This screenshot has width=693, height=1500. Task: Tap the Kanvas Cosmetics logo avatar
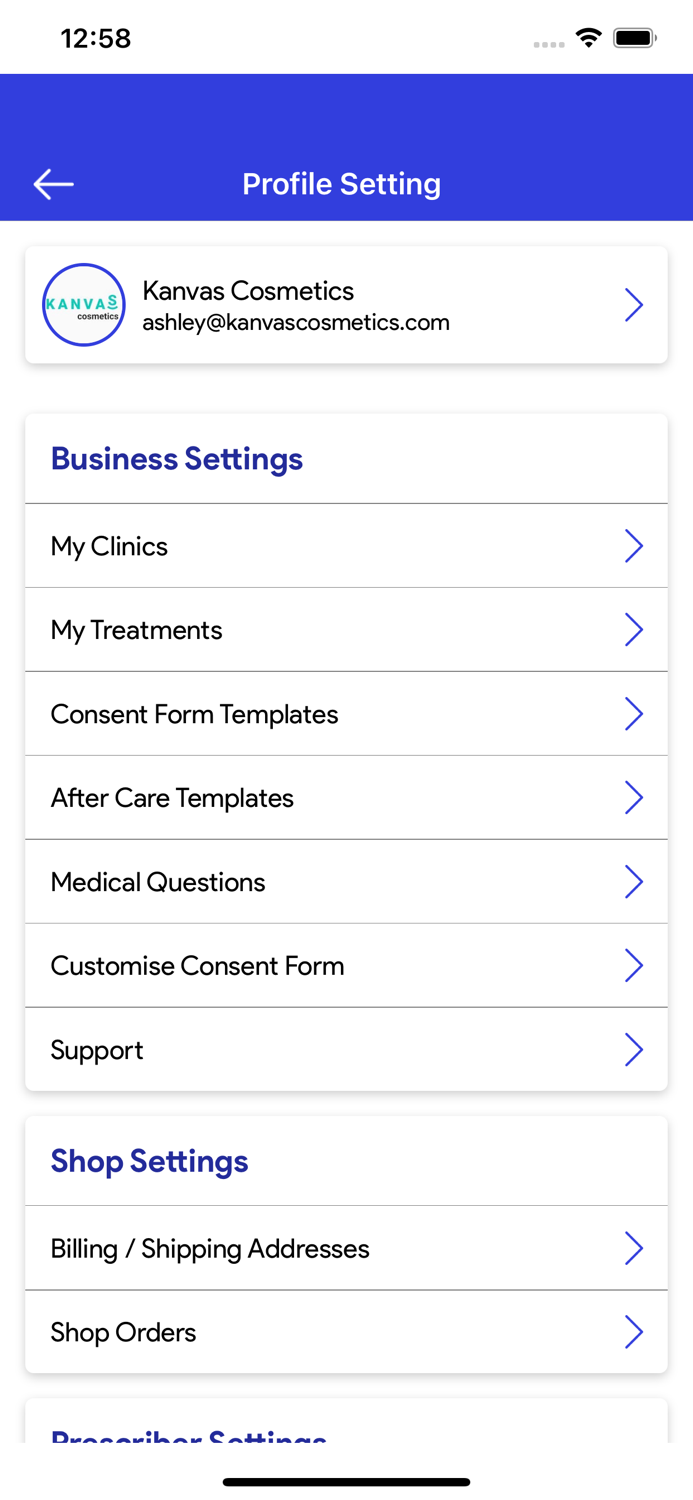click(x=84, y=305)
